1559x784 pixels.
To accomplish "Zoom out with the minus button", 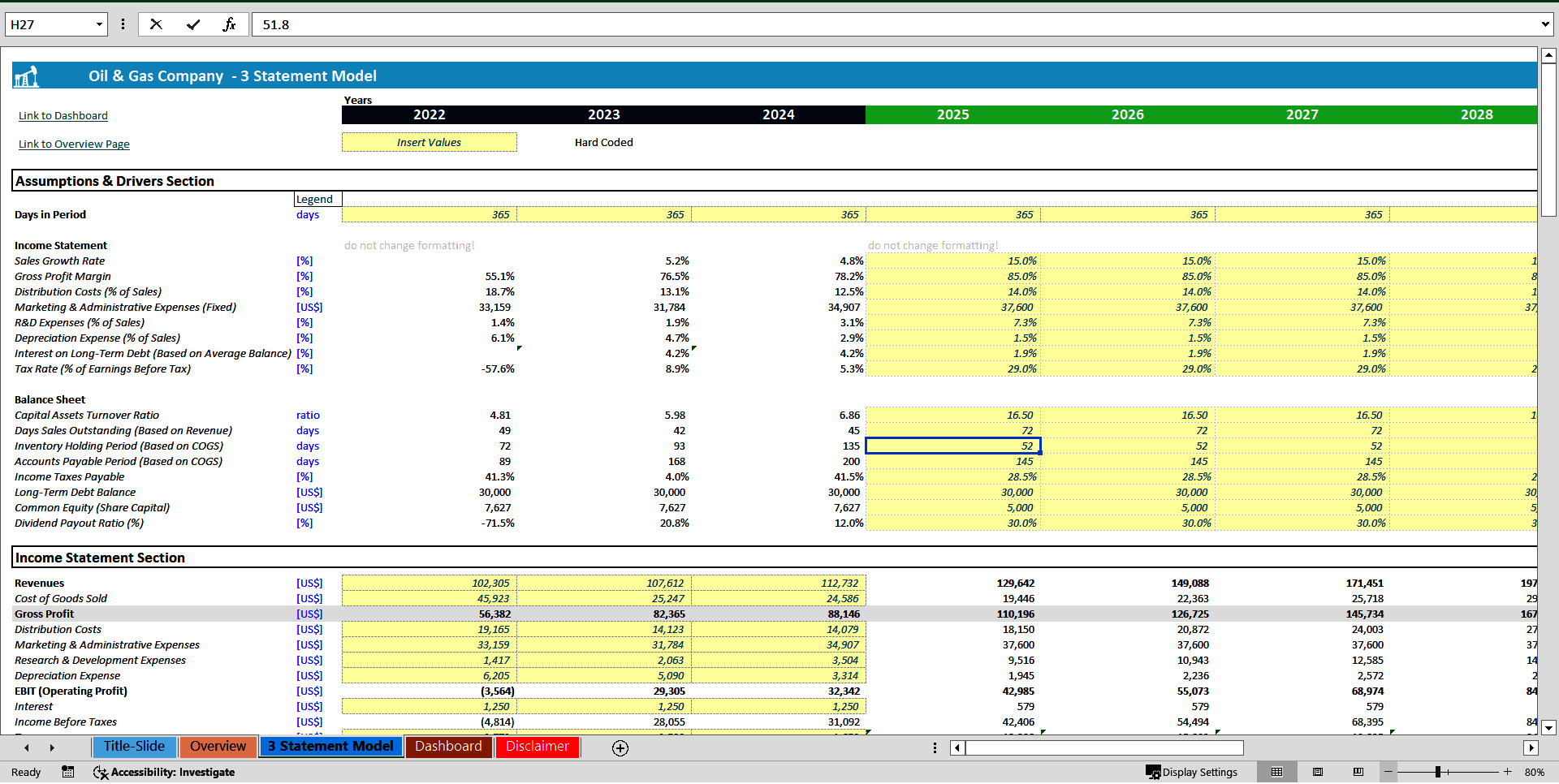I will click(1388, 772).
